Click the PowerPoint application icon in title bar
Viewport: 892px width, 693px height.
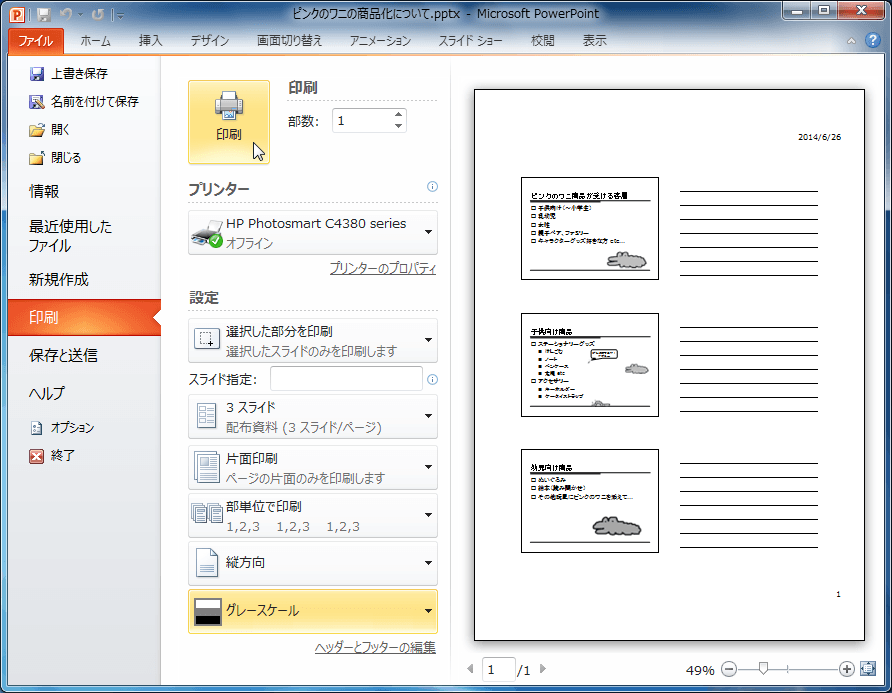pos(17,14)
